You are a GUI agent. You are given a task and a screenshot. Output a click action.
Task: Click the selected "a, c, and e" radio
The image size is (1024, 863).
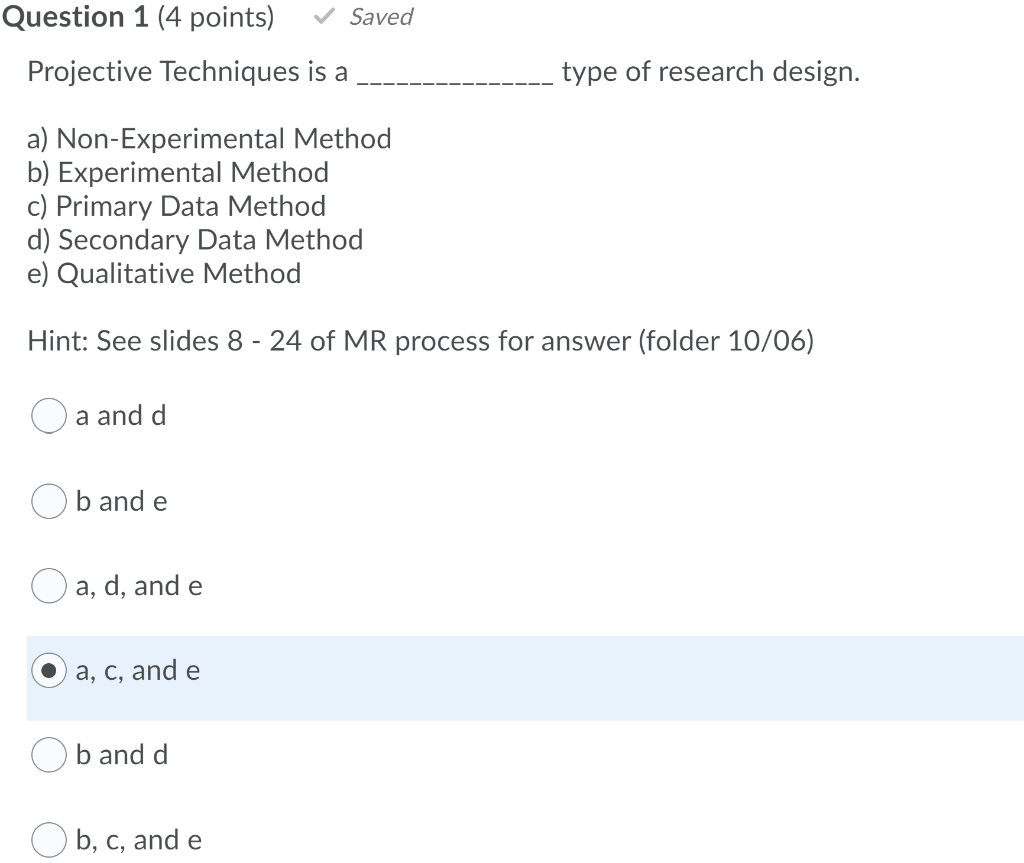(x=48, y=671)
